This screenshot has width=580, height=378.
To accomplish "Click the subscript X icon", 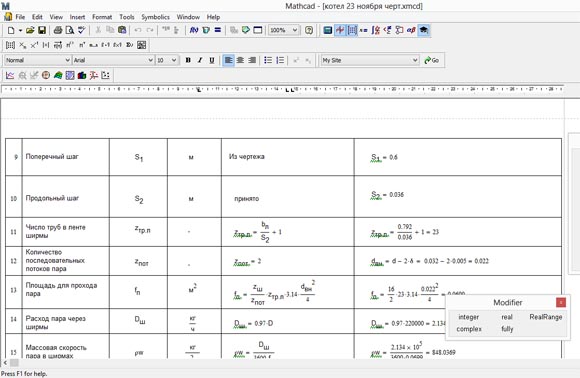I will (23, 45).
